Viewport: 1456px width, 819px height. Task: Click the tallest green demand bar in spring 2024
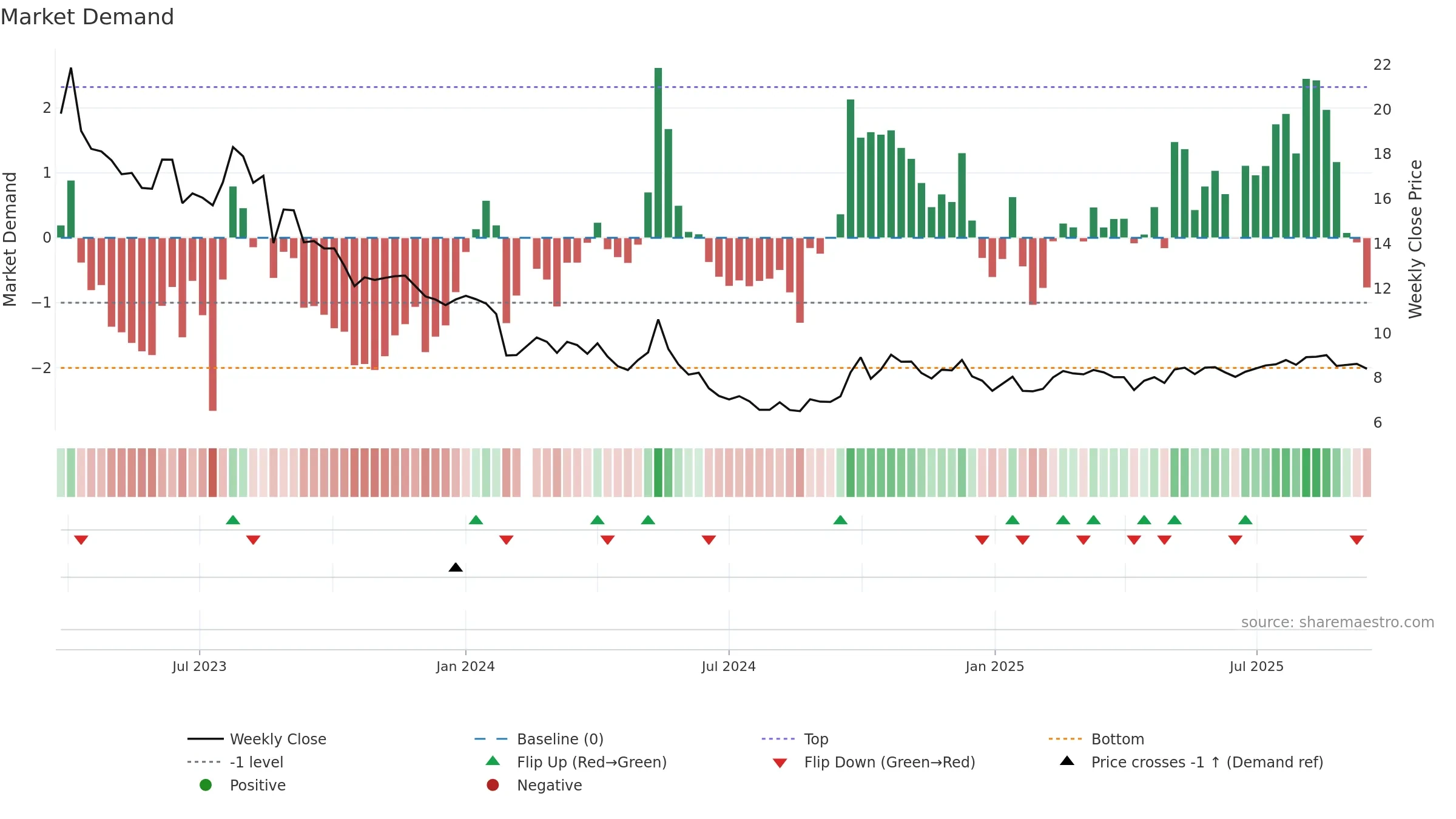click(658, 152)
